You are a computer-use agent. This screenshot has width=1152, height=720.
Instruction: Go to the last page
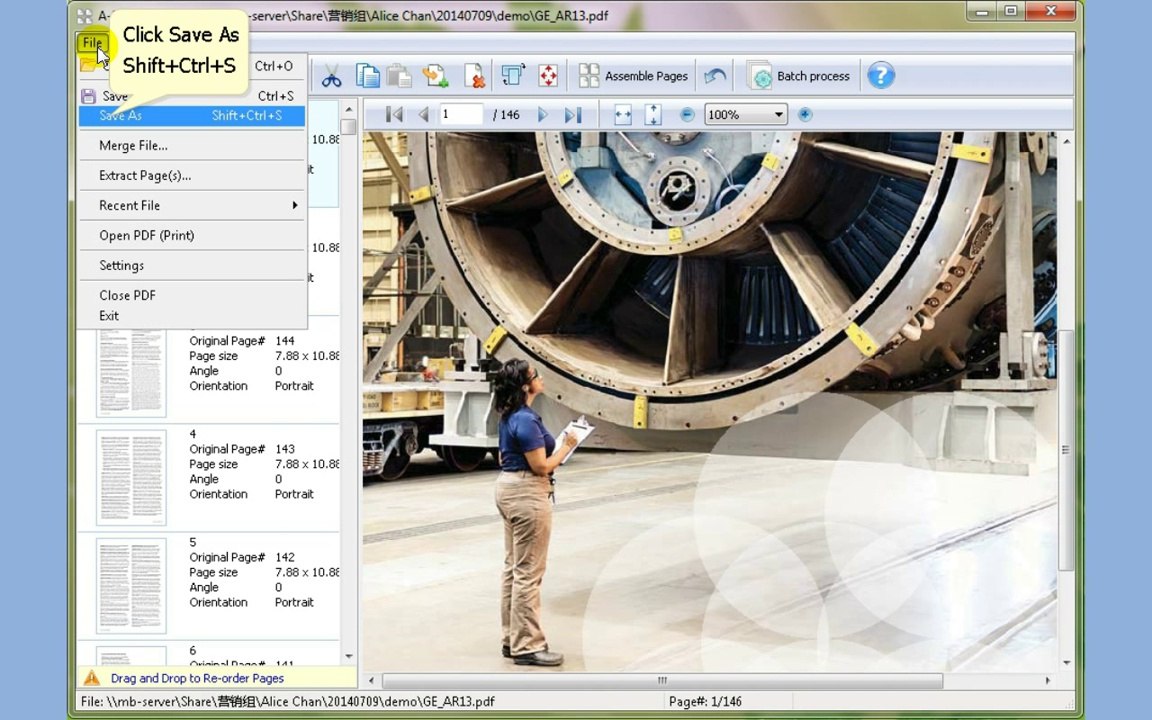pyautogui.click(x=573, y=115)
